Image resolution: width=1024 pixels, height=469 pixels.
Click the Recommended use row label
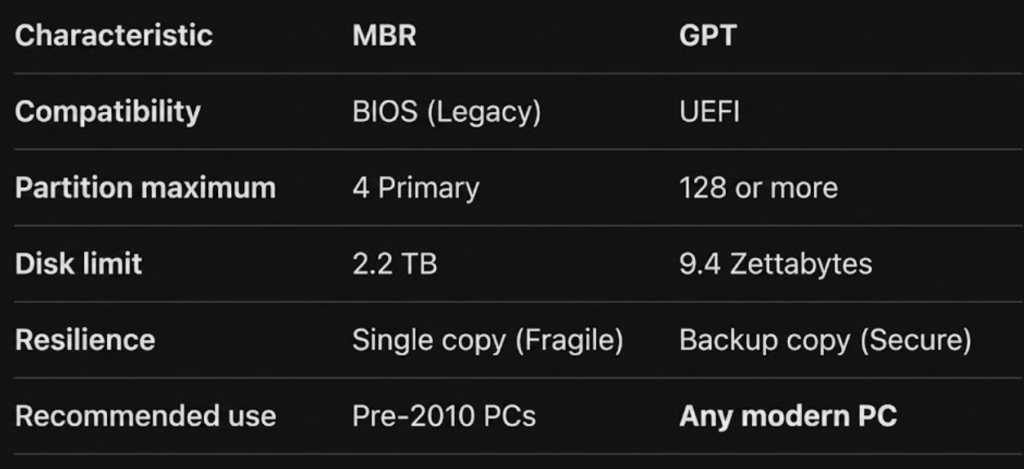(x=145, y=416)
